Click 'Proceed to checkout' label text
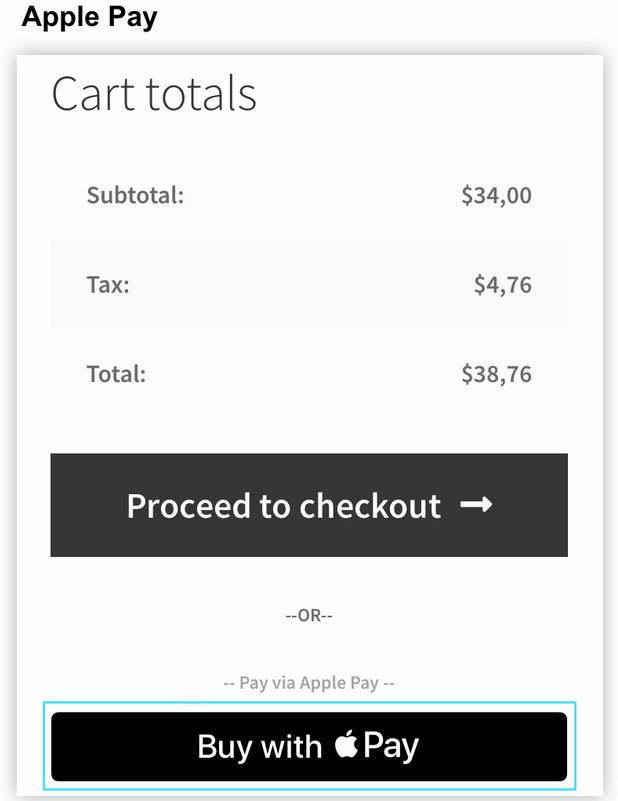Viewport: 618px width, 801px height. click(x=284, y=506)
